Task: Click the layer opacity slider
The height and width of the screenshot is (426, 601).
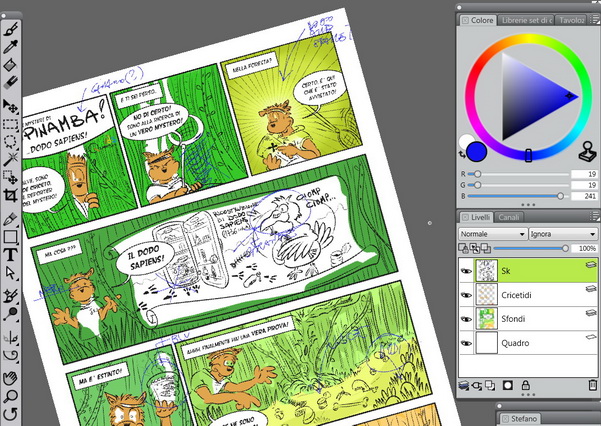Action: 531,248
